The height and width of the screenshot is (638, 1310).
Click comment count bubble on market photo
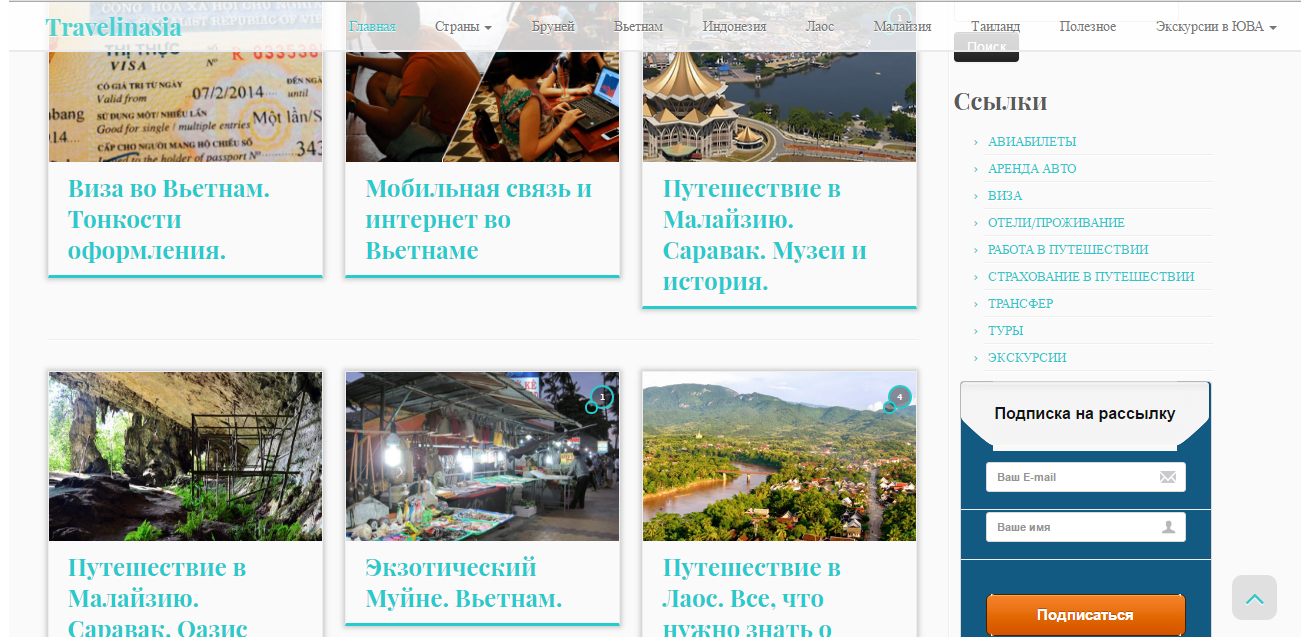coord(601,398)
